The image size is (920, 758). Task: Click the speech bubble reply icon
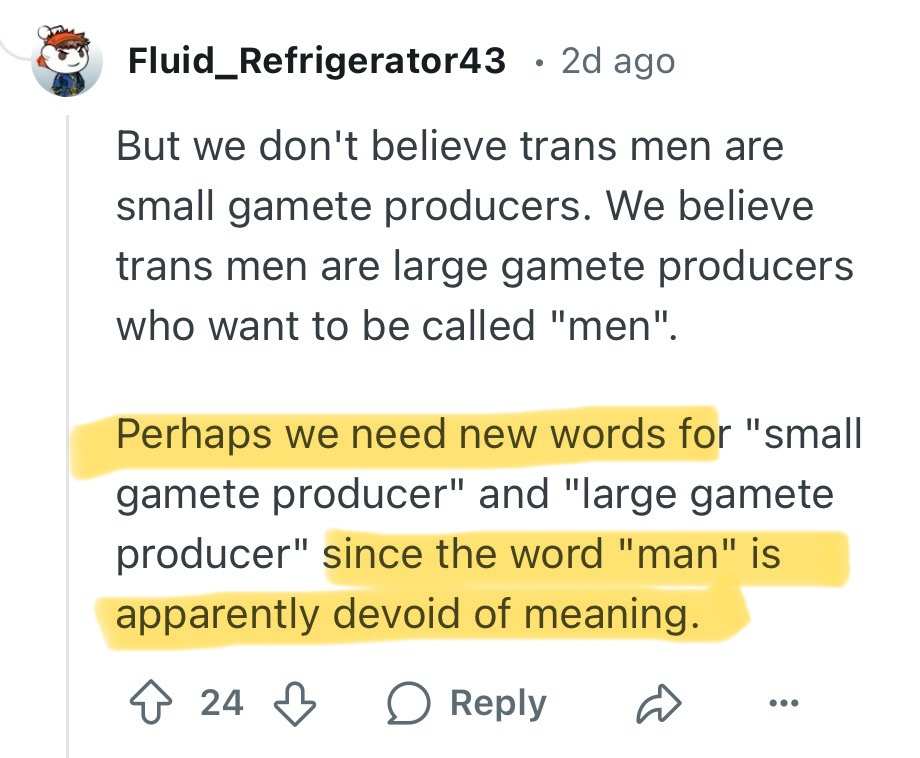409,703
